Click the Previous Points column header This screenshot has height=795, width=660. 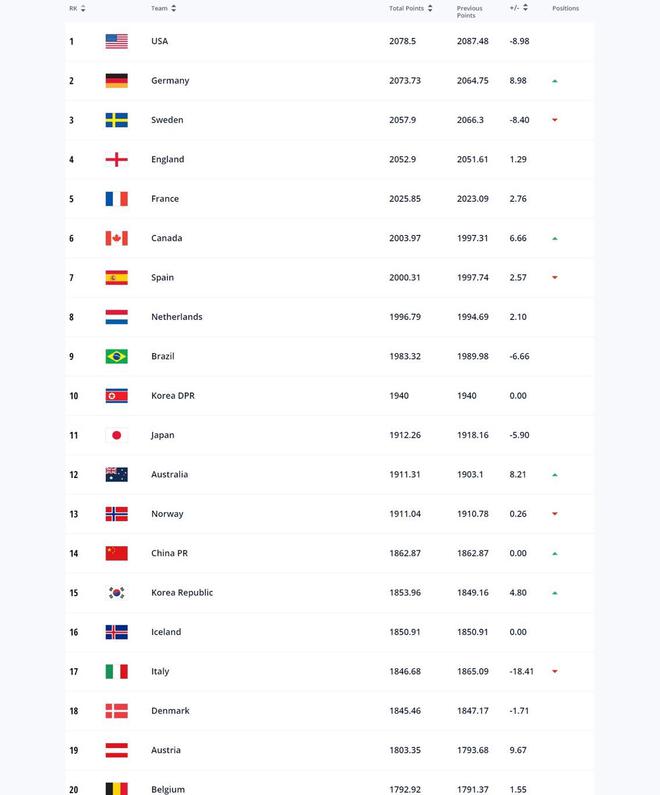(x=469, y=12)
